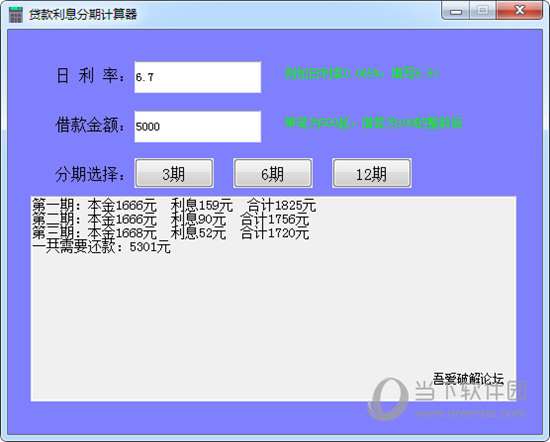Click the 一共需要还款 total line

[101, 247]
